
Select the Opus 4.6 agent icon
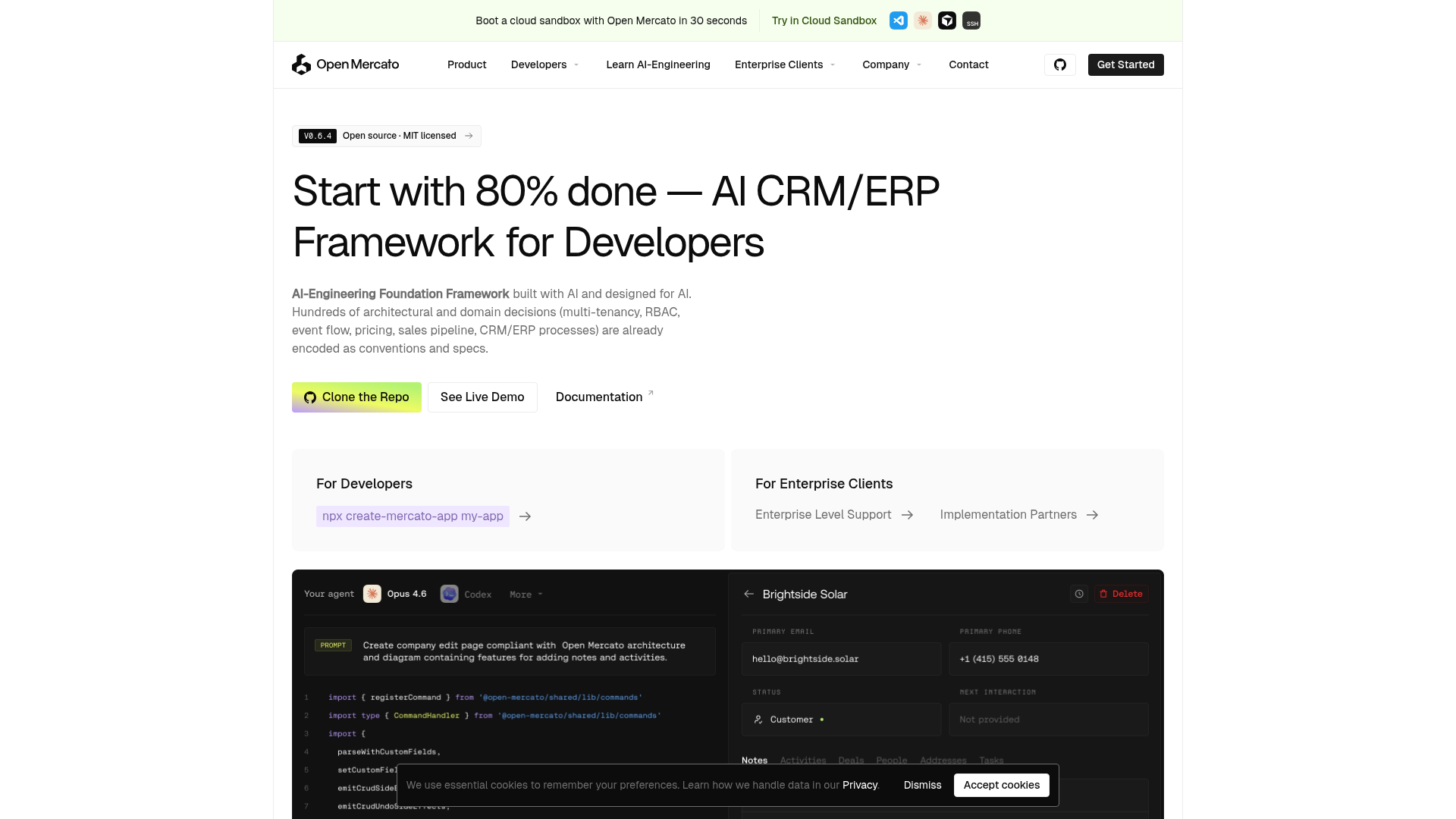pyautogui.click(x=372, y=594)
